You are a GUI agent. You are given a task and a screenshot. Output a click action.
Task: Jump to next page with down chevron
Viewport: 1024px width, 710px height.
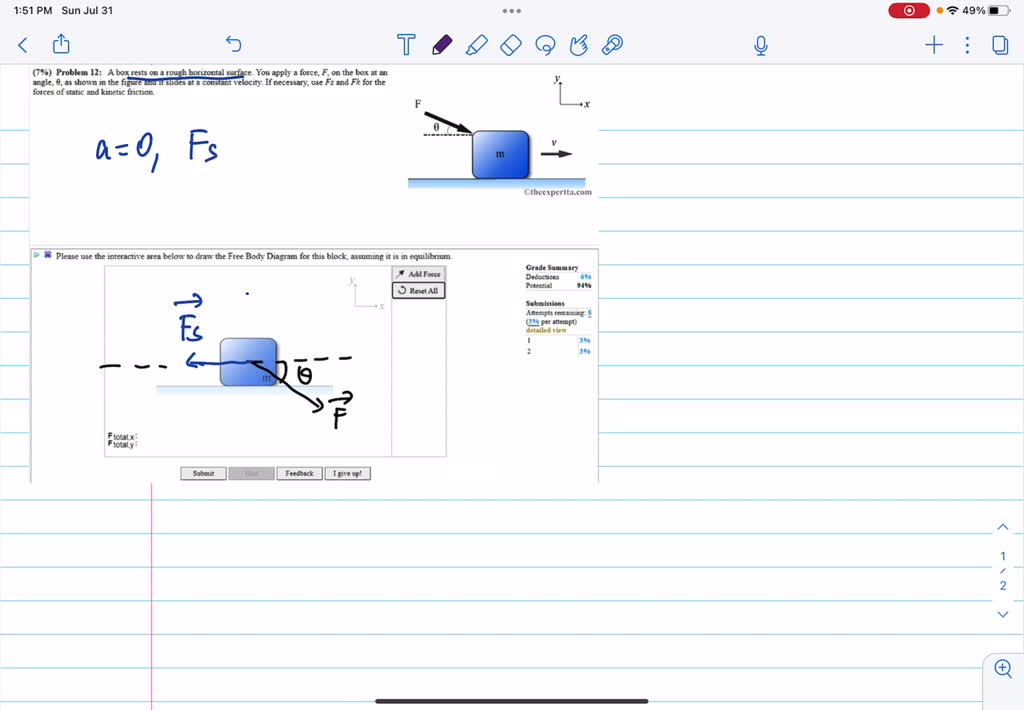pos(1003,614)
